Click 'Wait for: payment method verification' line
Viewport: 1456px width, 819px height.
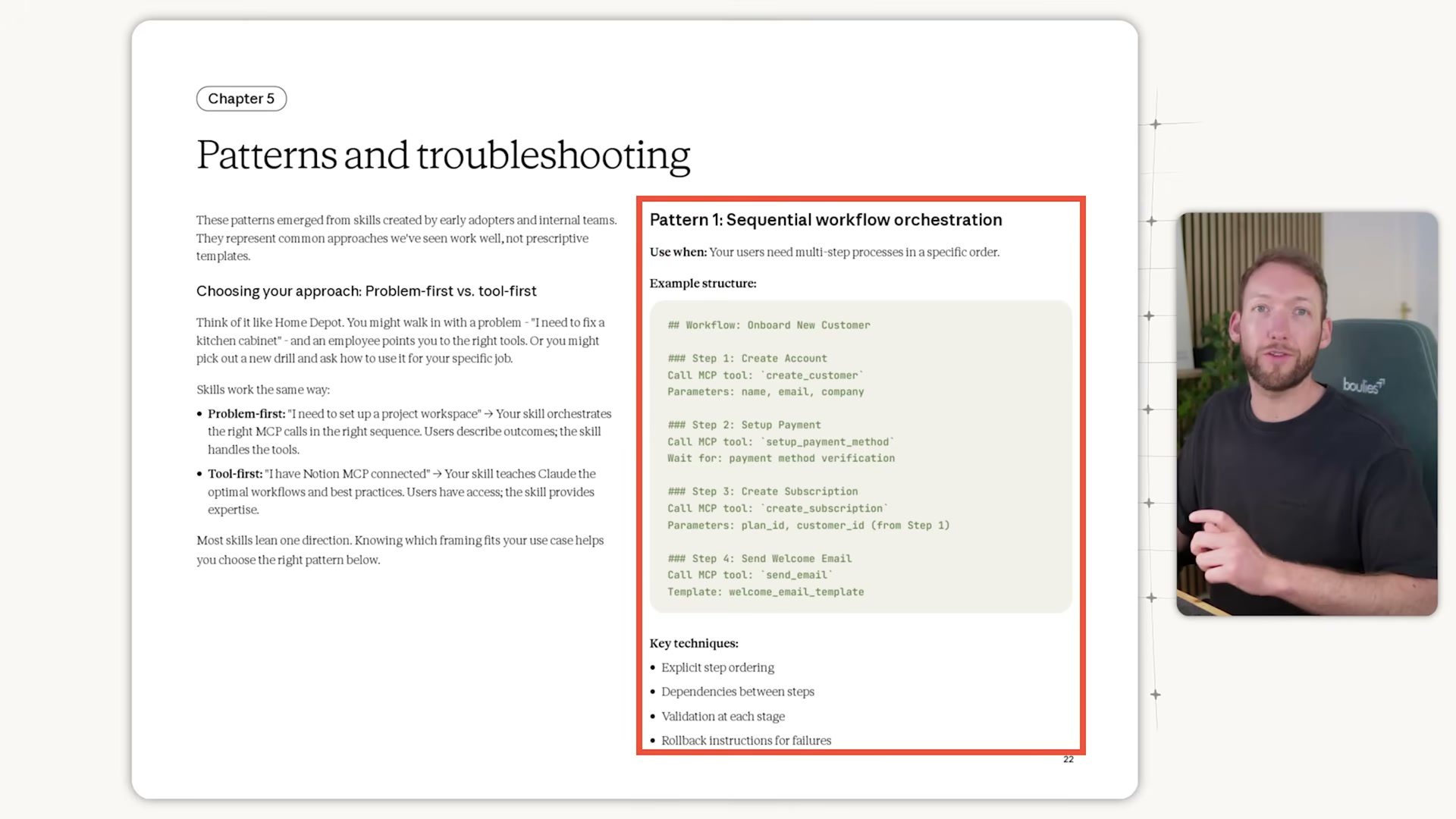click(781, 459)
